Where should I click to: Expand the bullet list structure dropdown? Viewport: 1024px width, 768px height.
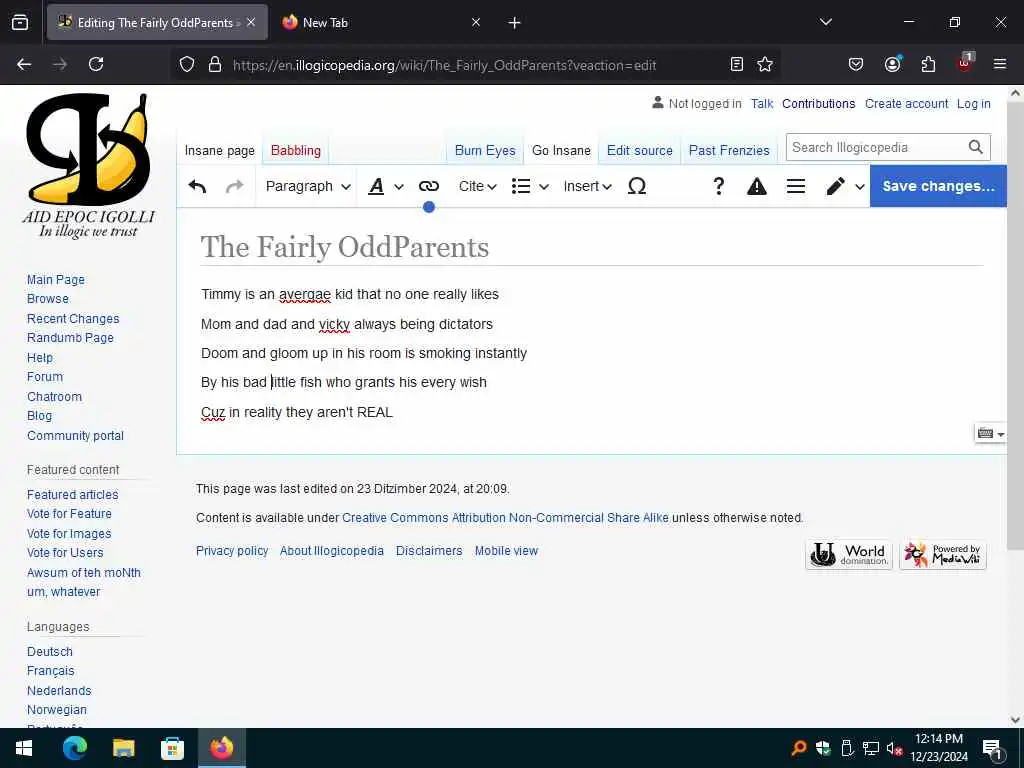point(530,186)
